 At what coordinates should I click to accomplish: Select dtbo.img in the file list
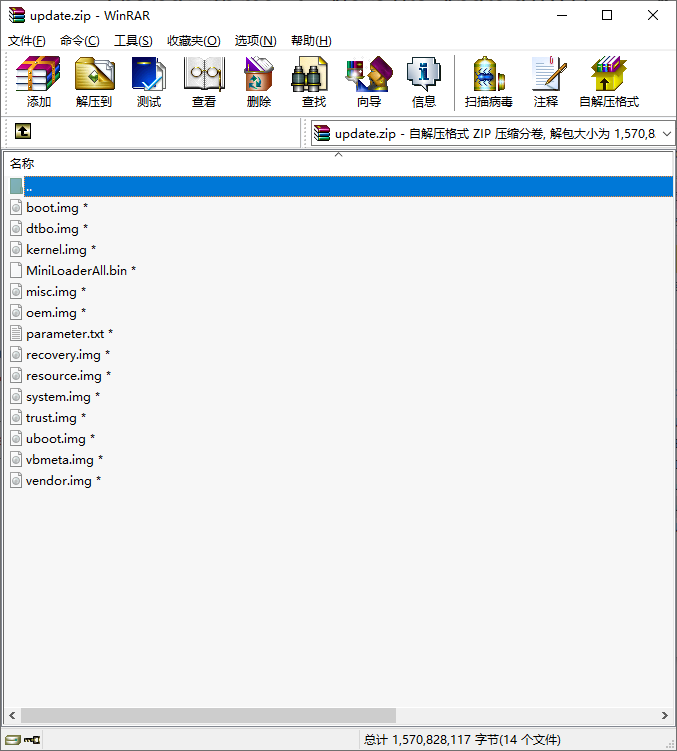pyautogui.click(x=52, y=228)
